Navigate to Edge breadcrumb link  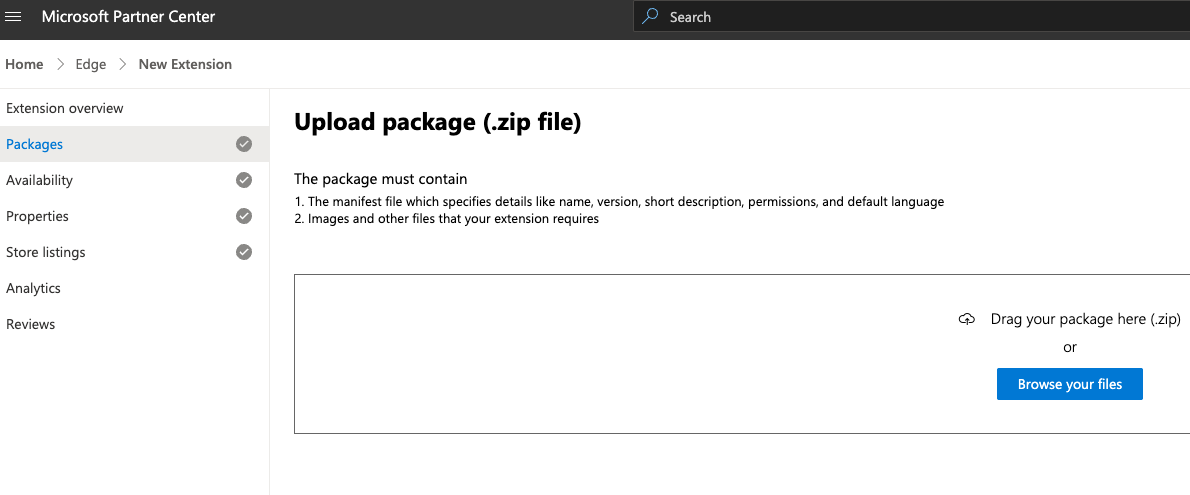click(x=91, y=64)
